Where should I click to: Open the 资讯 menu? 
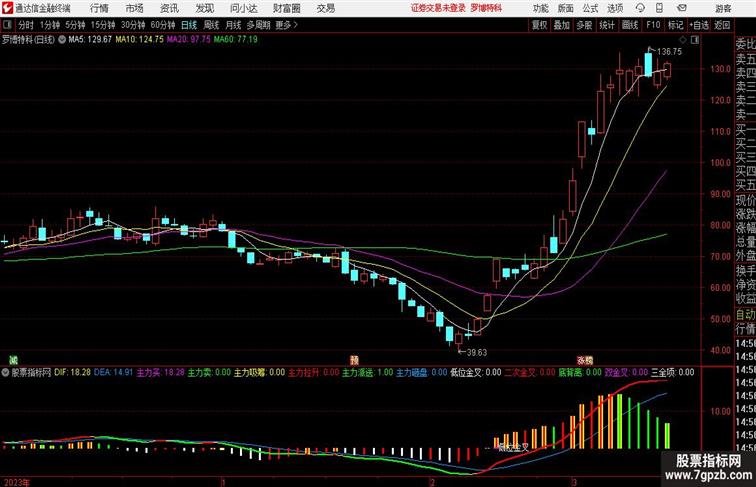pos(169,8)
